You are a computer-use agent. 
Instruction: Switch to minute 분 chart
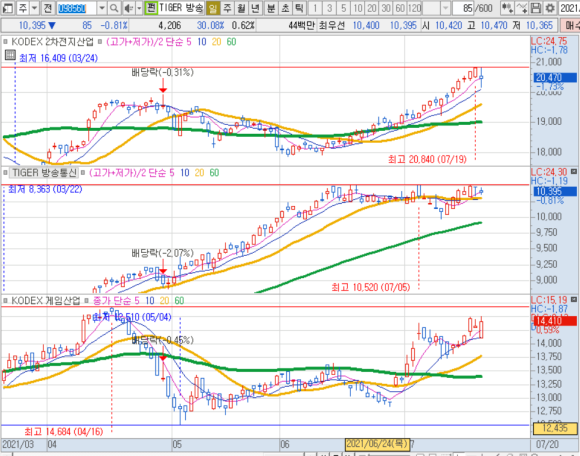pos(271,8)
